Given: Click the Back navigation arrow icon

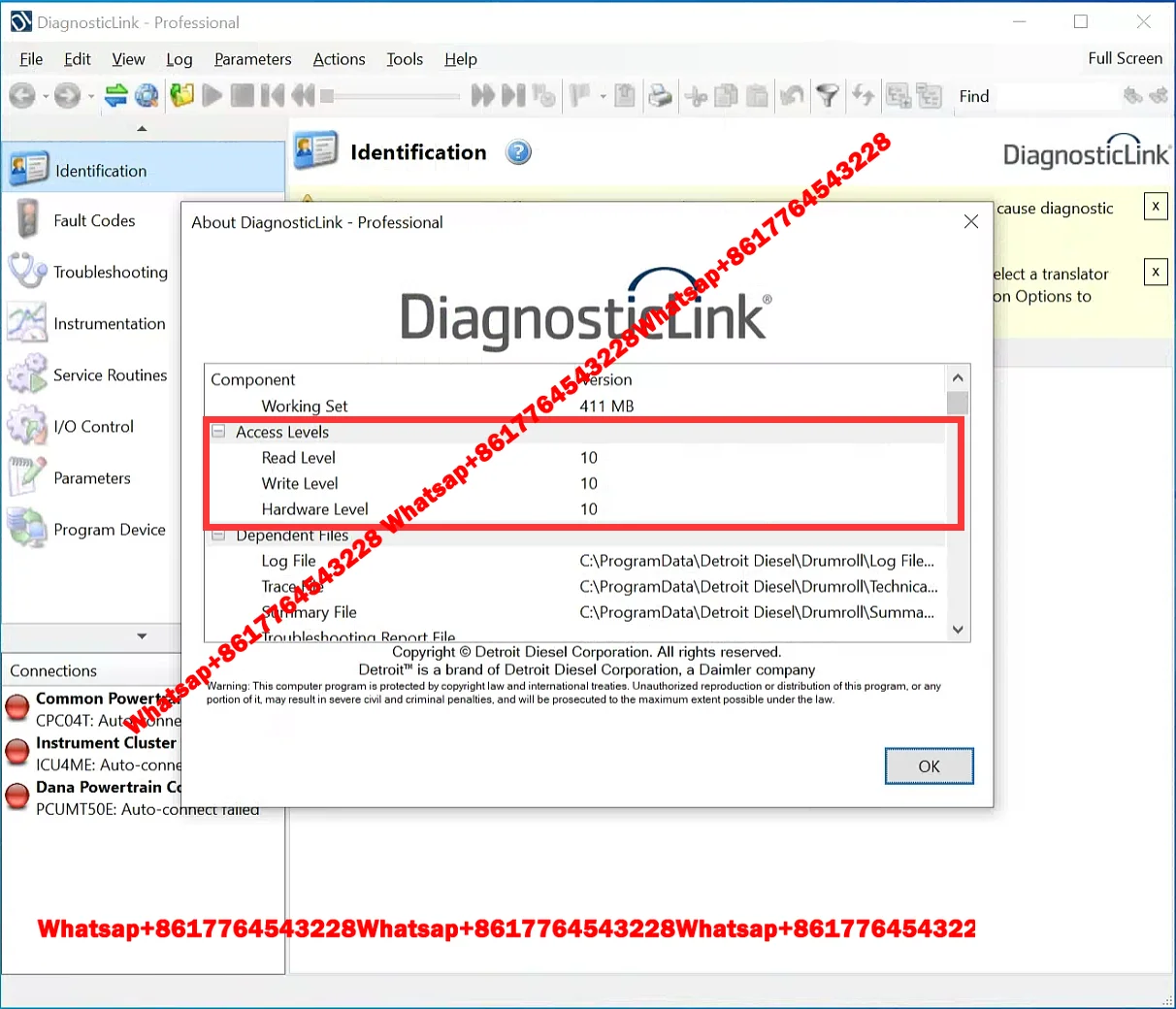Looking at the screenshot, I should click(22, 95).
